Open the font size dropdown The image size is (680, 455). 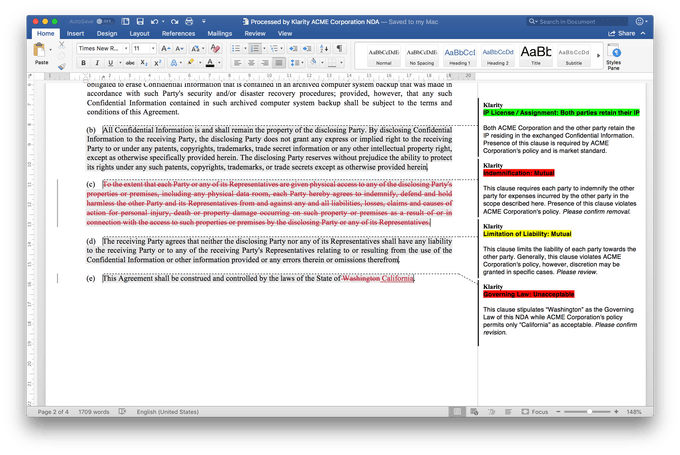(x=153, y=48)
